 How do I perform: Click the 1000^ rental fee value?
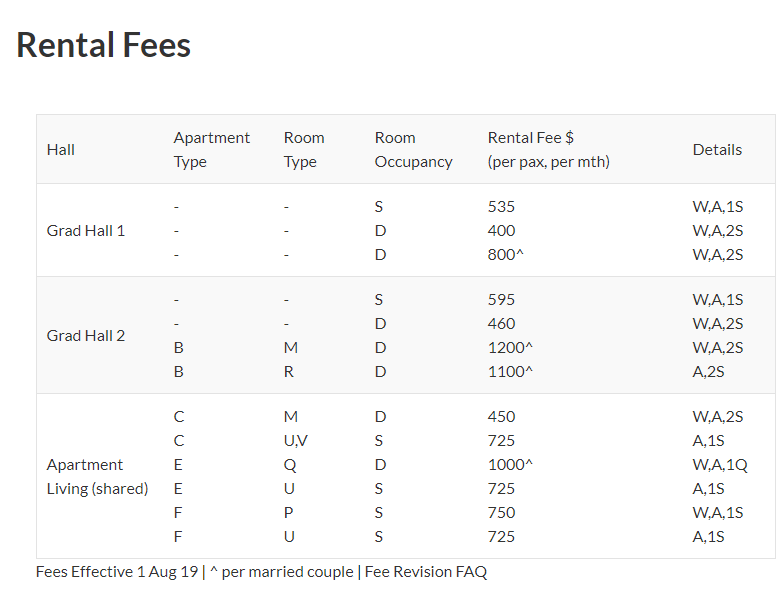coord(510,465)
